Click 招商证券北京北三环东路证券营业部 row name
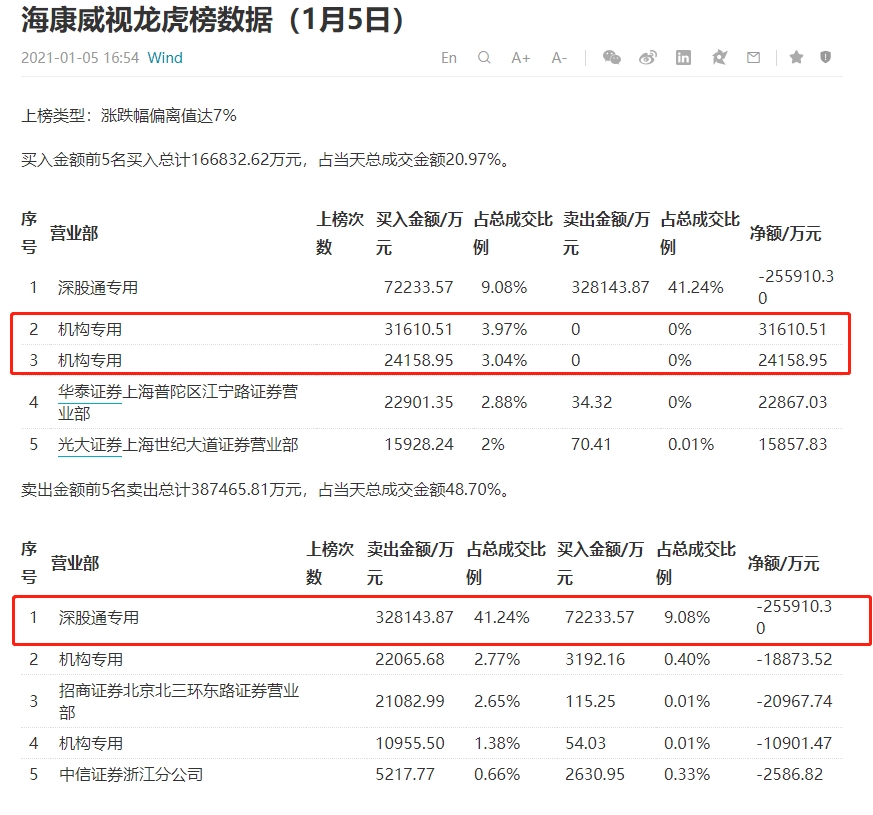Viewport: 873px width, 815px height. pos(179,701)
